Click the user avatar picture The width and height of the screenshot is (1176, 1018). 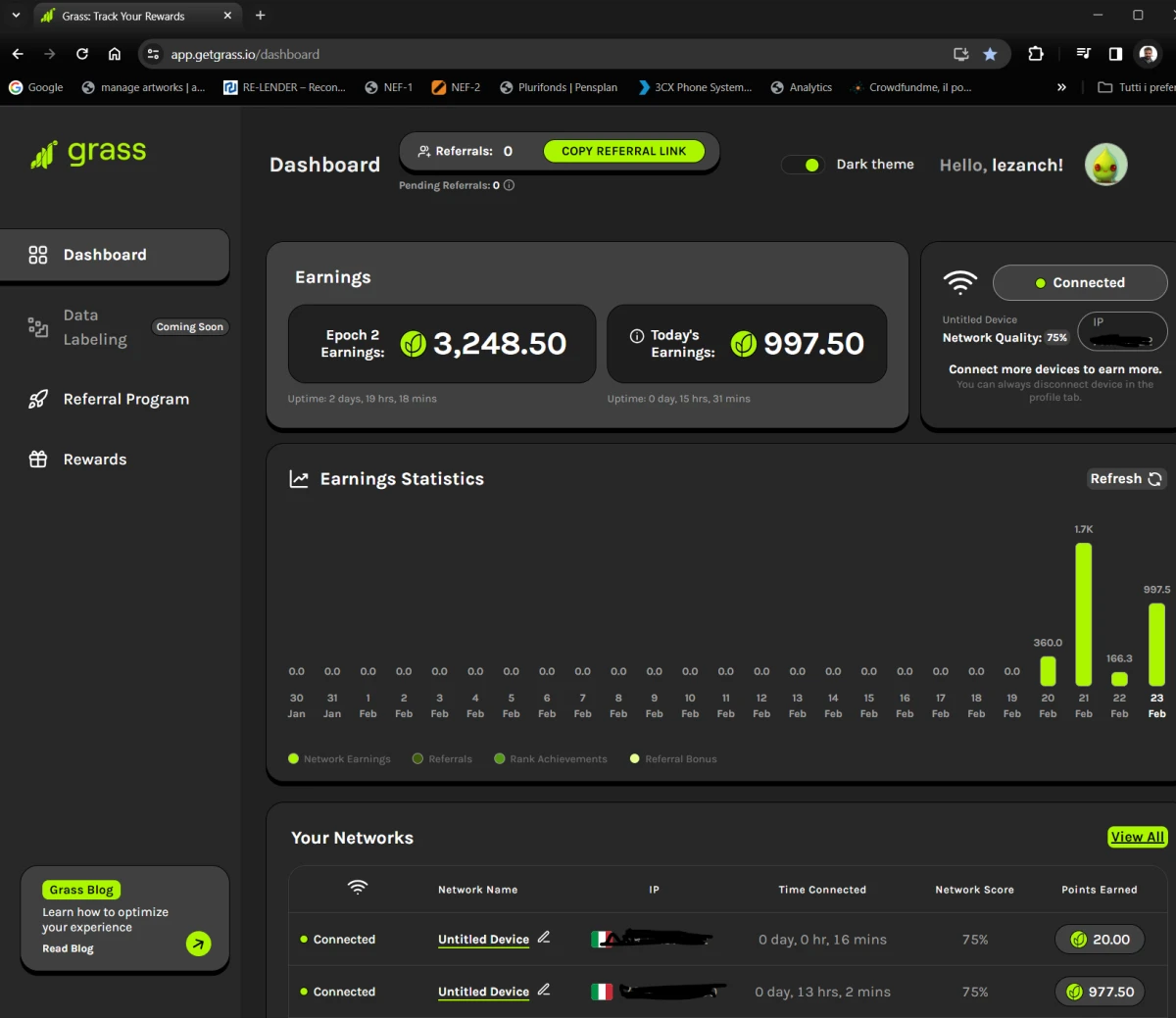(1106, 165)
